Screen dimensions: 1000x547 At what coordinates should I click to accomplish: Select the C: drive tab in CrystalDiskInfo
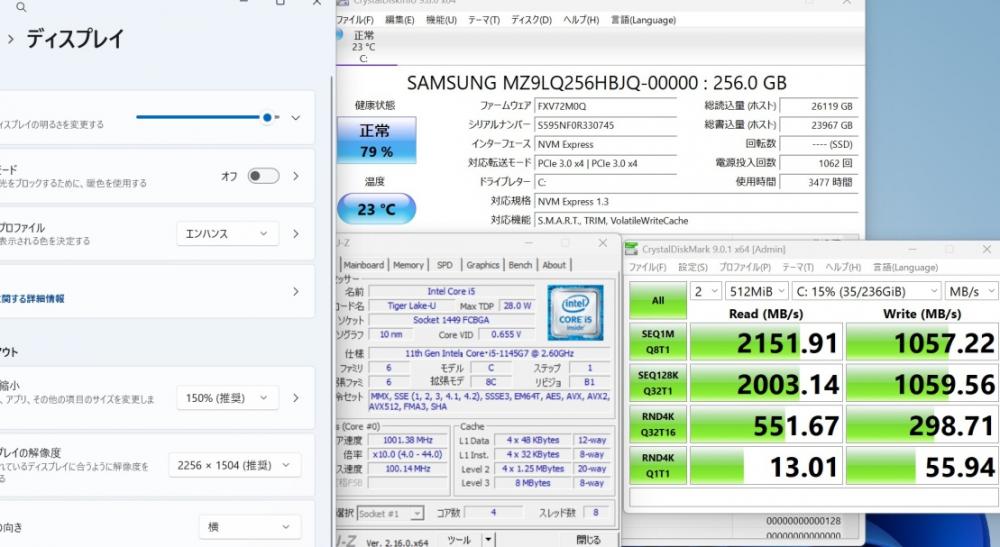pyautogui.click(x=365, y=47)
